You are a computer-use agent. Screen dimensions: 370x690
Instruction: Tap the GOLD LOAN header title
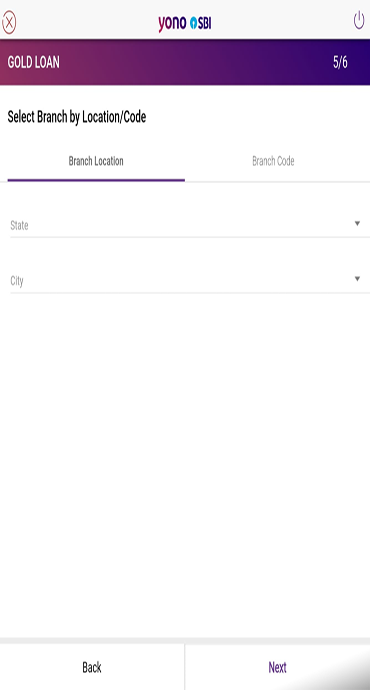click(33, 62)
